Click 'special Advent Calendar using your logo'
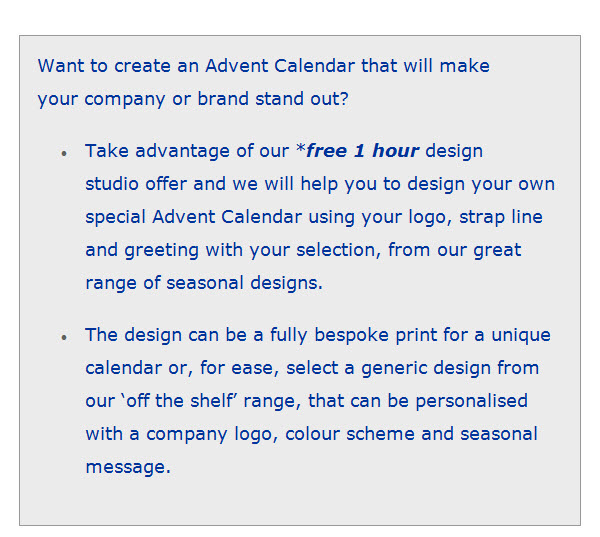 tap(266, 217)
